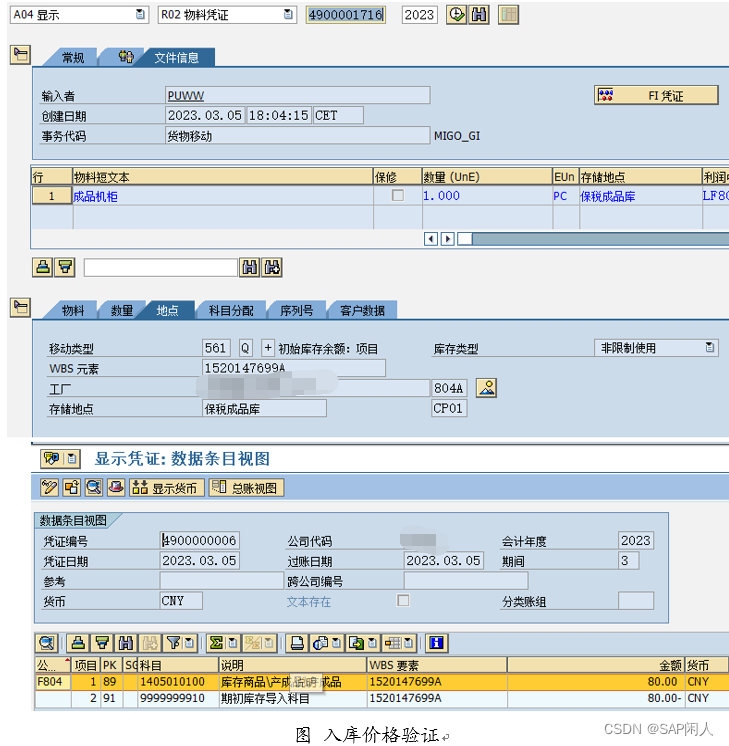Open the export dropdown arrow

(x=373, y=643)
